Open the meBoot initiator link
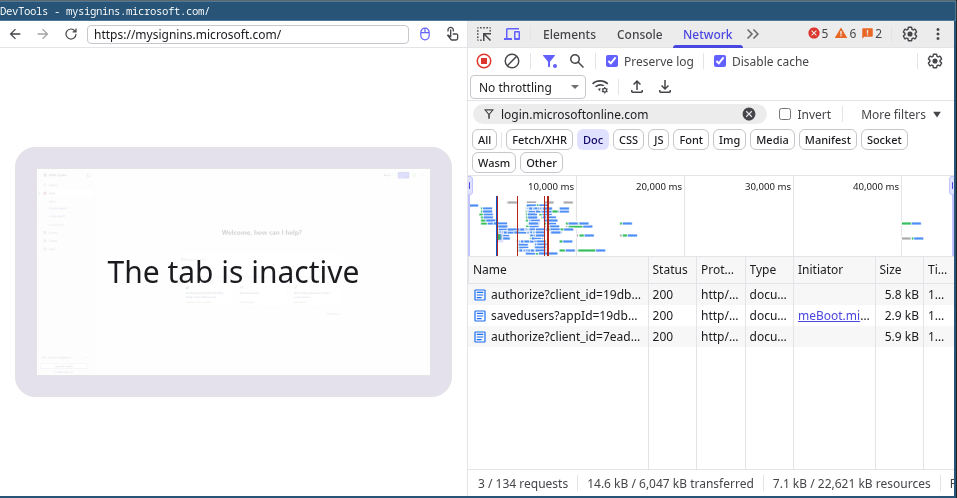This screenshot has height=498, width=957. pos(833,316)
